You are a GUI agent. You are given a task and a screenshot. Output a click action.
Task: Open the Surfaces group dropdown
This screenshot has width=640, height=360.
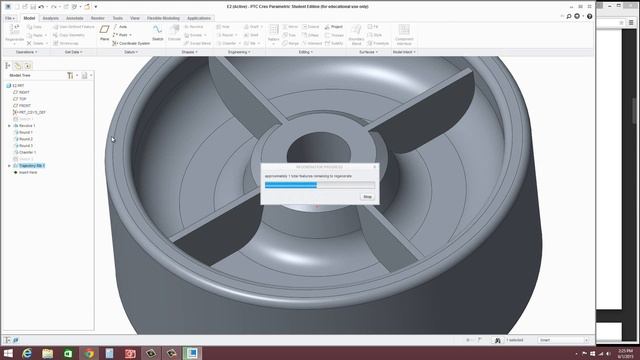tap(369, 52)
